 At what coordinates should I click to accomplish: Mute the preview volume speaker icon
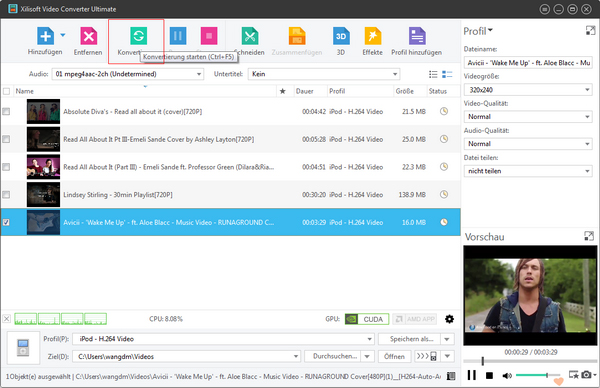click(x=507, y=376)
